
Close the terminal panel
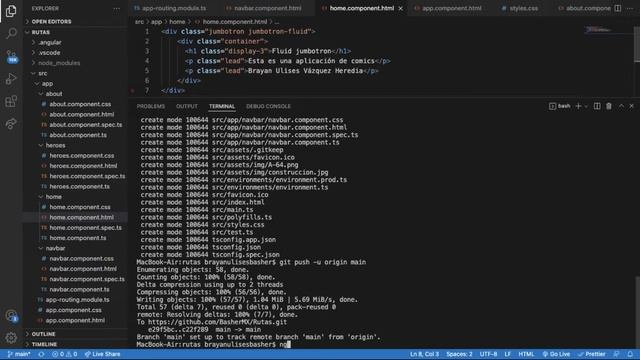[631, 106]
